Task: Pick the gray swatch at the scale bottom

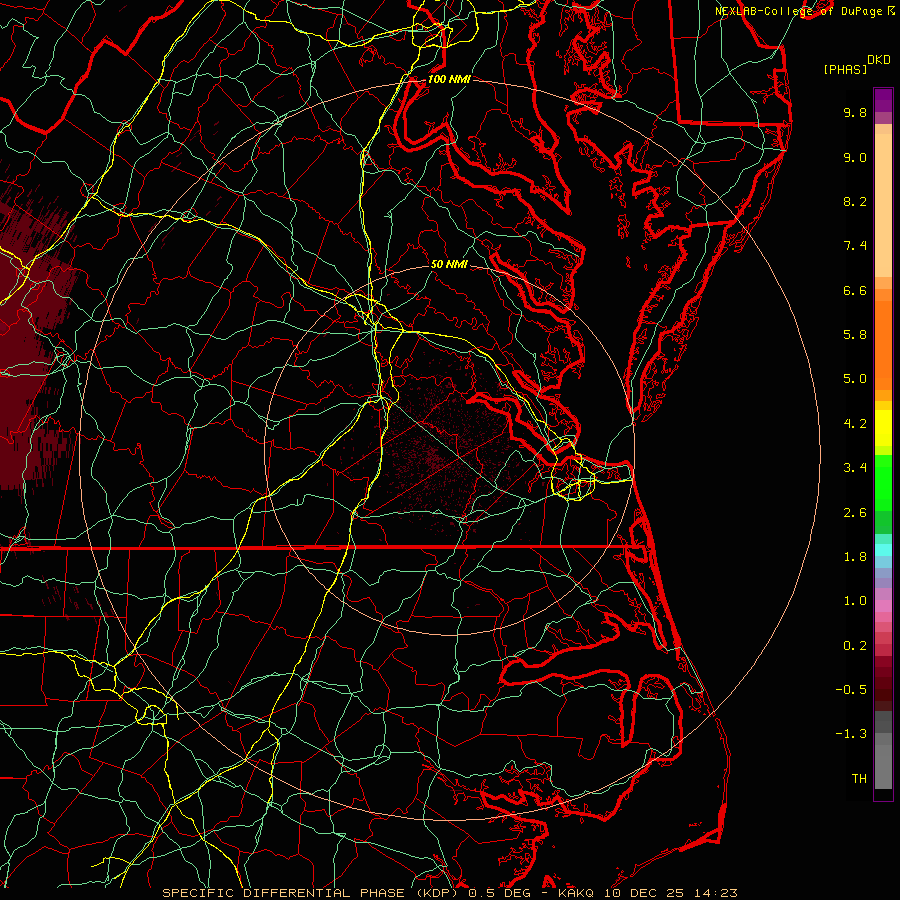Action: pos(883,766)
